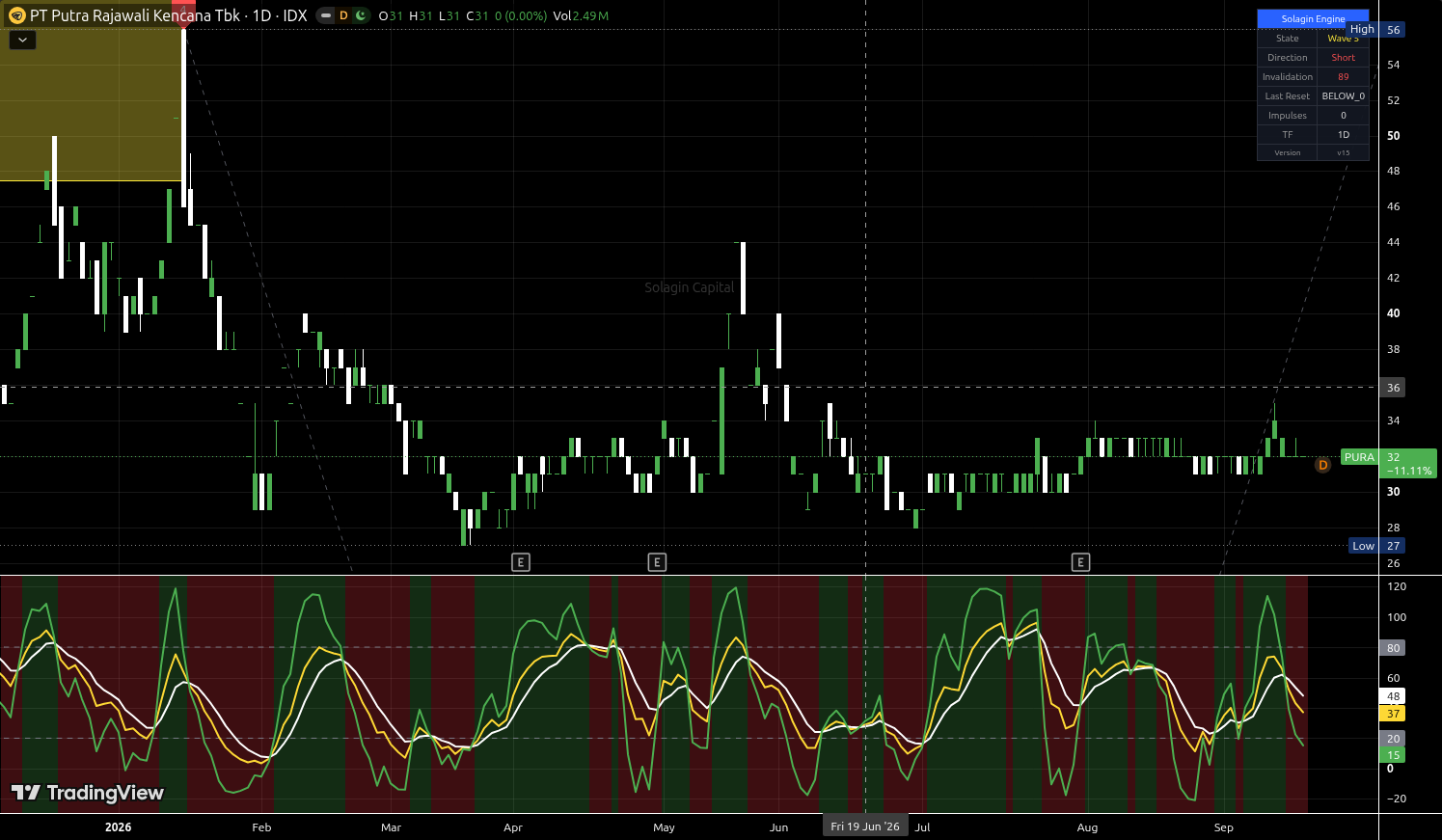Click the 'v15' version cell
The image size is (1442, 840).
[1344, 153]
